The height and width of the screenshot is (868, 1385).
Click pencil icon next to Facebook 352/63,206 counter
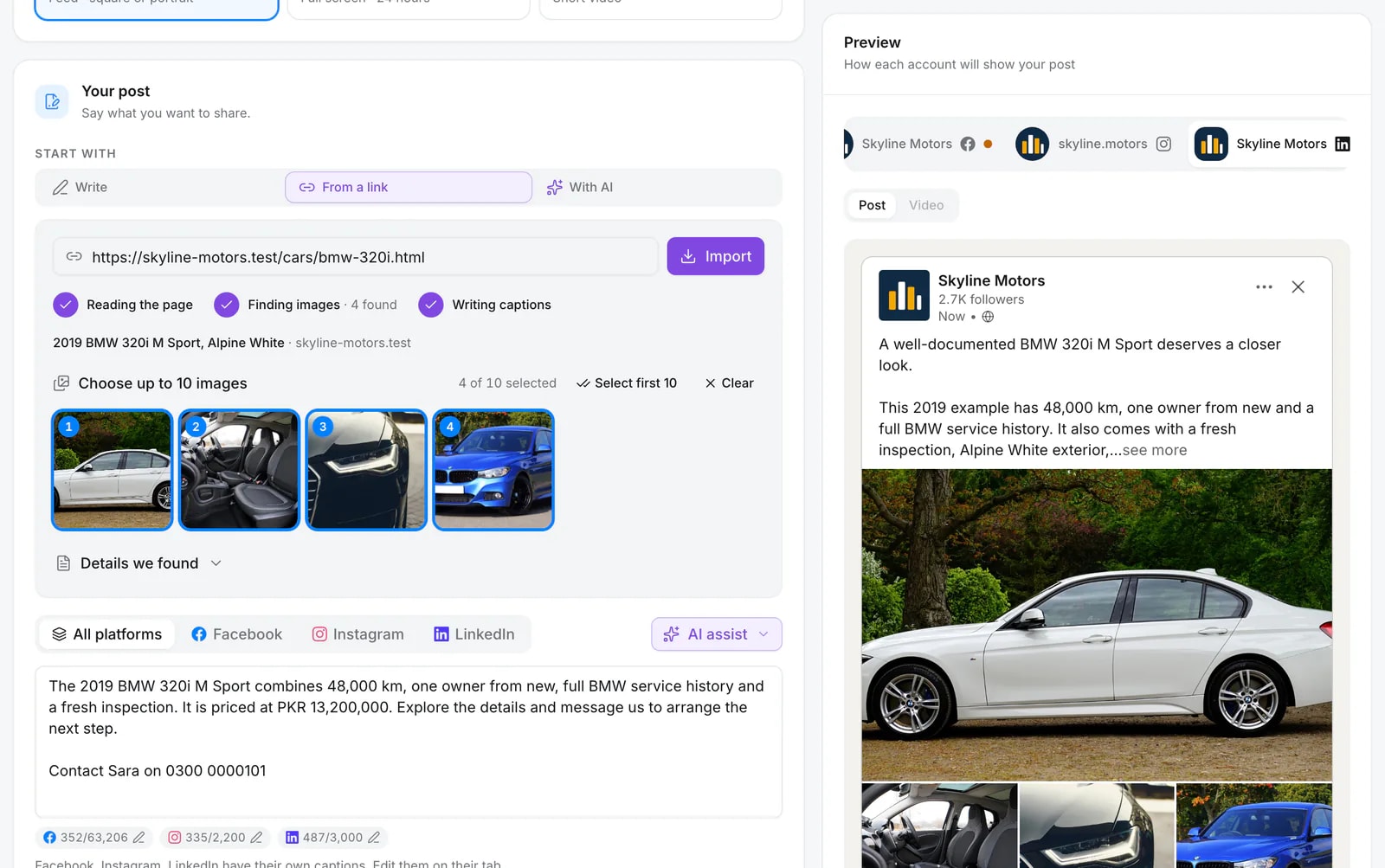click(138, 838)
